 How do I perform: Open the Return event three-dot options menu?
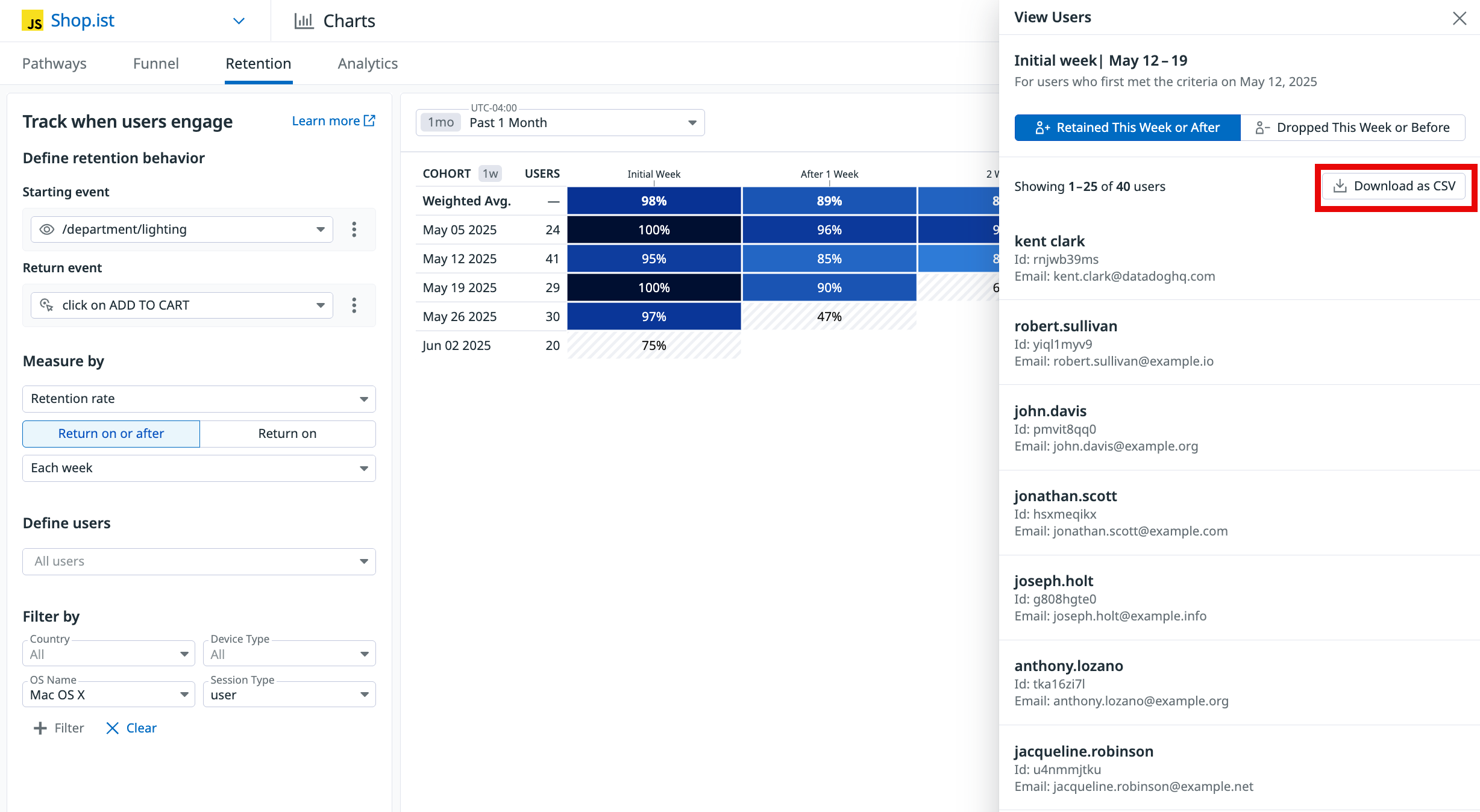[354, 305]
